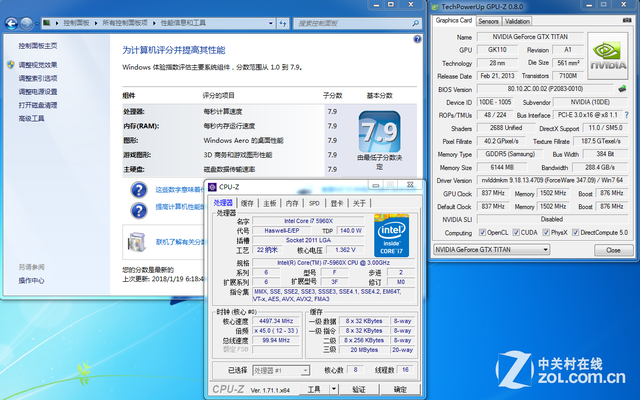Image resolution: width=640 pixels, height=400 pixels.
Task: Toggle PhysX checkbox in GPU-Z
Action: pyautogui.click(x=546, y=232)
